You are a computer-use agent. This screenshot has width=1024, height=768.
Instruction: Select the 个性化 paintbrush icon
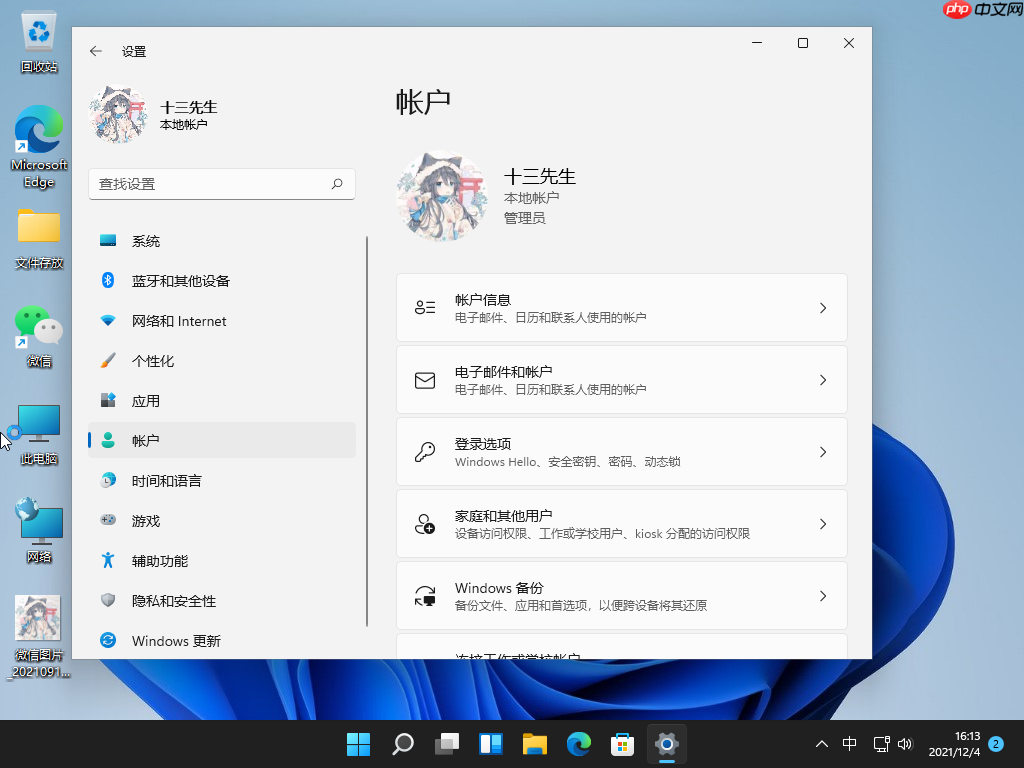coord(106,360)
